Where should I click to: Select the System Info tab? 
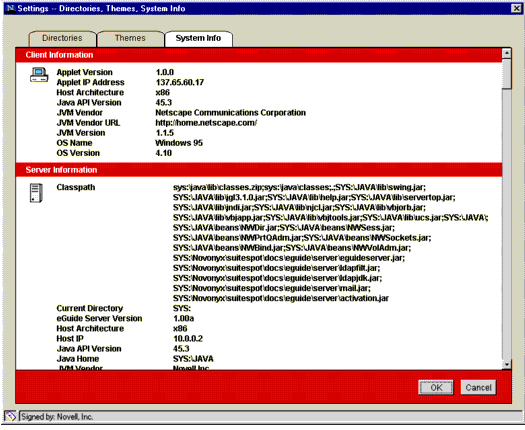pos(198,39)
